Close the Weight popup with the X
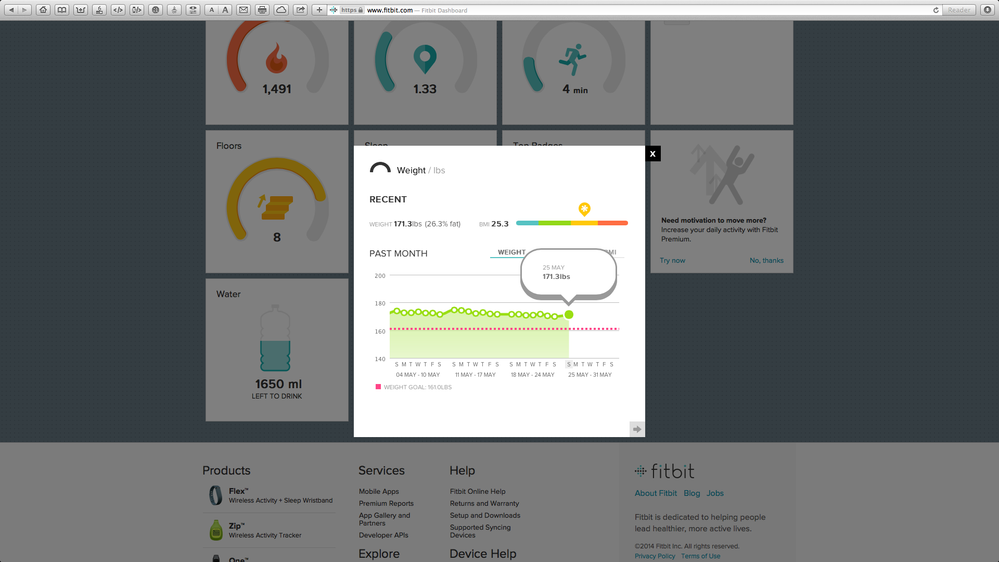The image size is (999, 562). point(652,154)
